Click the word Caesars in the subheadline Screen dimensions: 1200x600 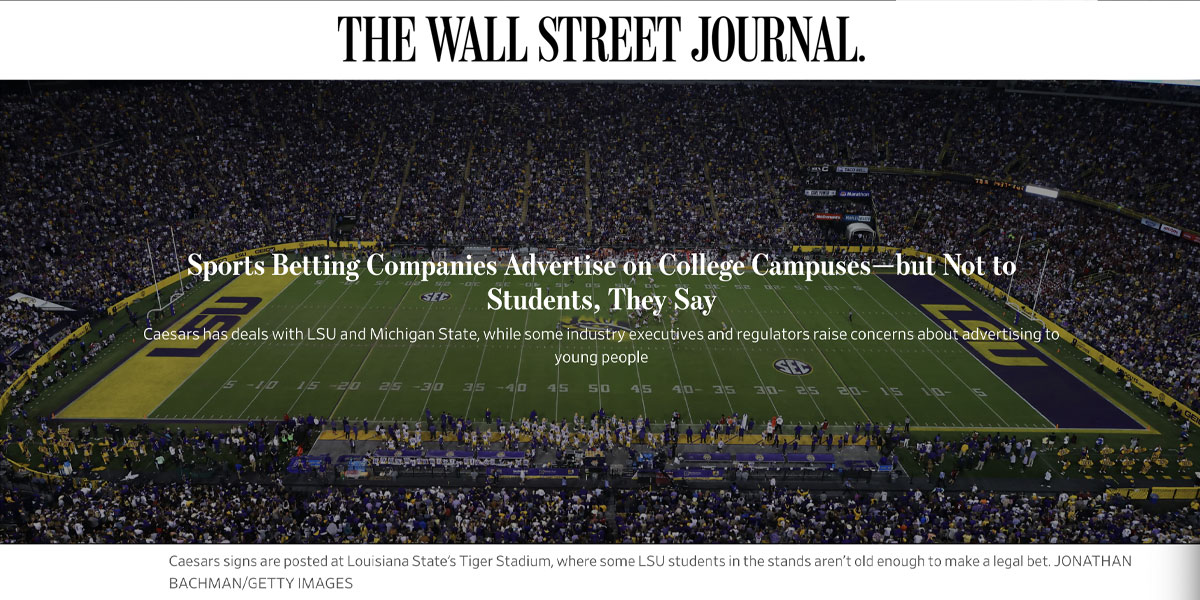coord(171,335)
